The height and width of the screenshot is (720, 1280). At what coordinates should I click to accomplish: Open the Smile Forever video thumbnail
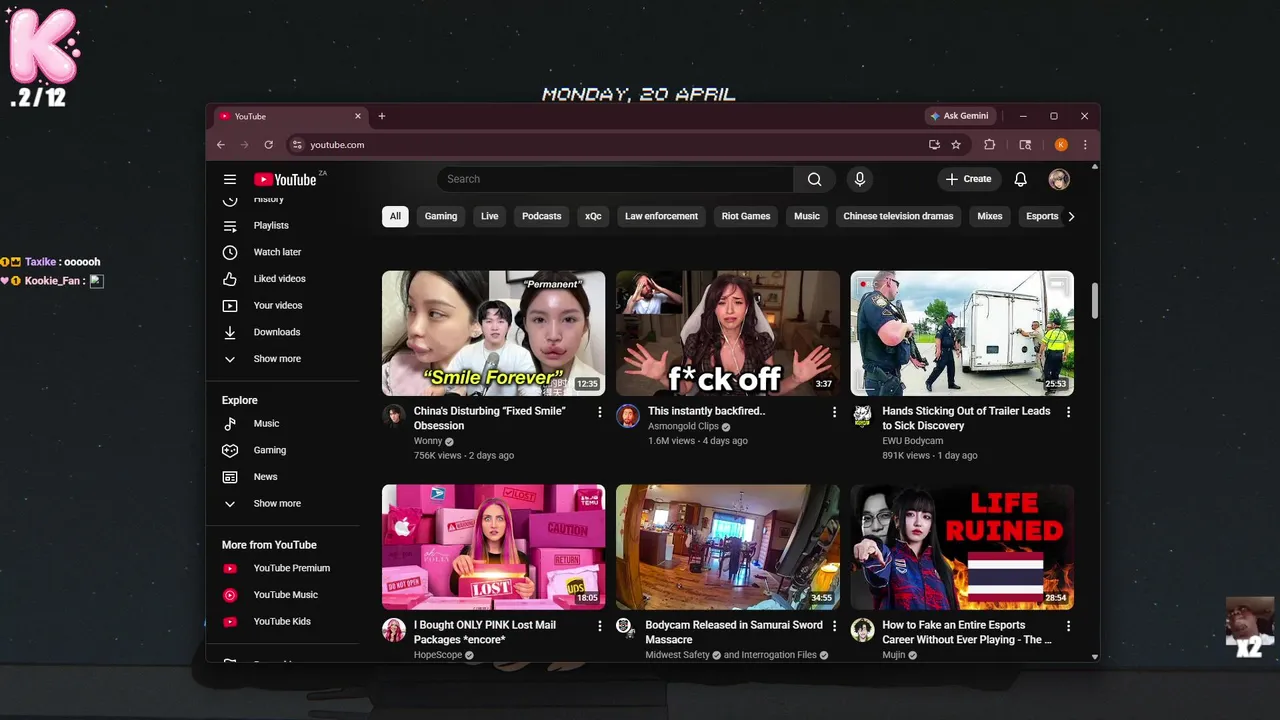493,333
